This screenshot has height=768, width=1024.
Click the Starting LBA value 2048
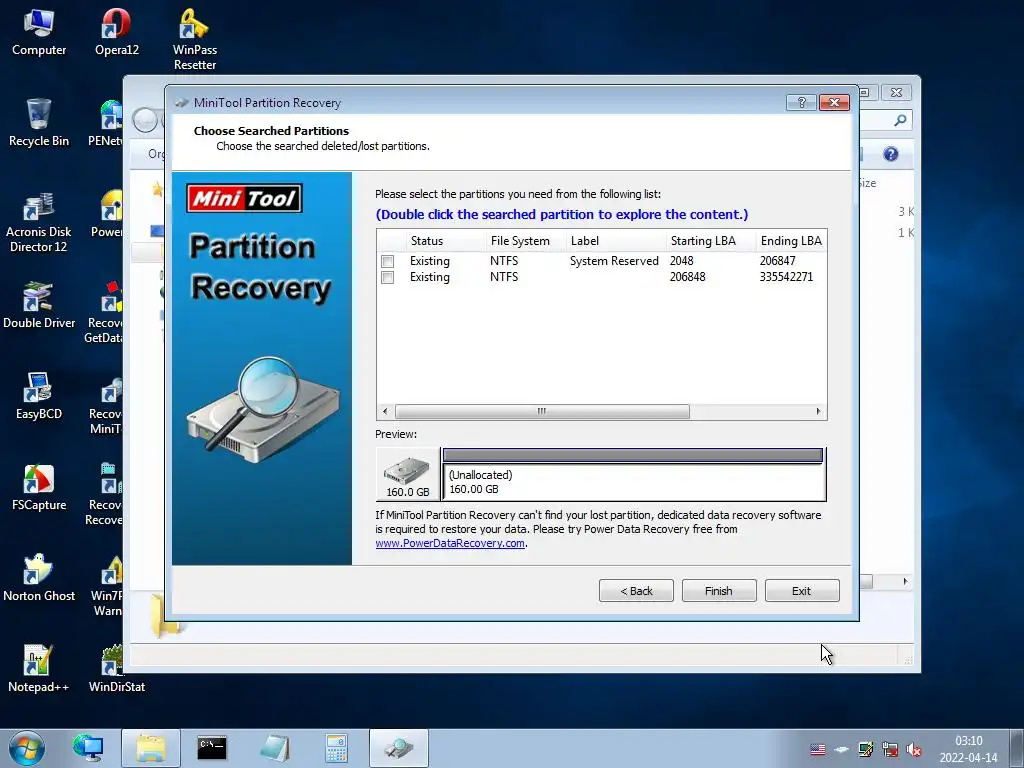(681, 261)
